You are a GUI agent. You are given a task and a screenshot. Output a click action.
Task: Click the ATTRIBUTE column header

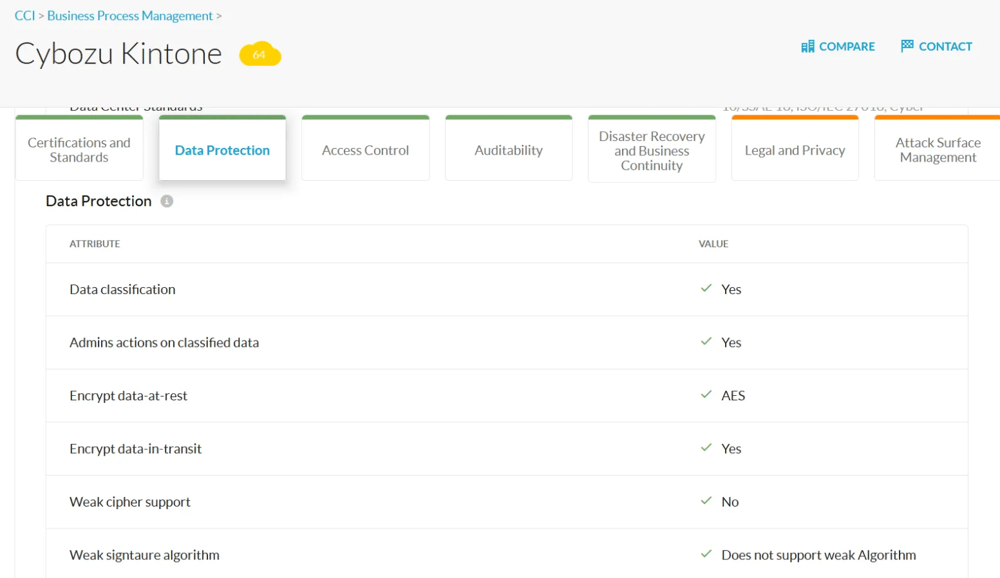tap(95, 244)
